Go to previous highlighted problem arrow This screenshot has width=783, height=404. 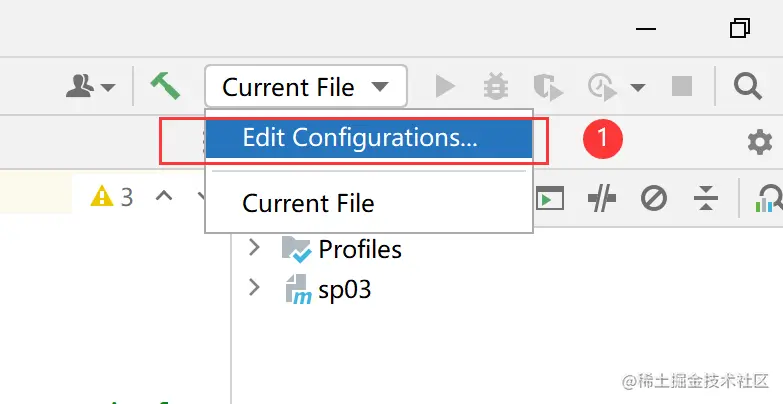(x=164, y=196)
